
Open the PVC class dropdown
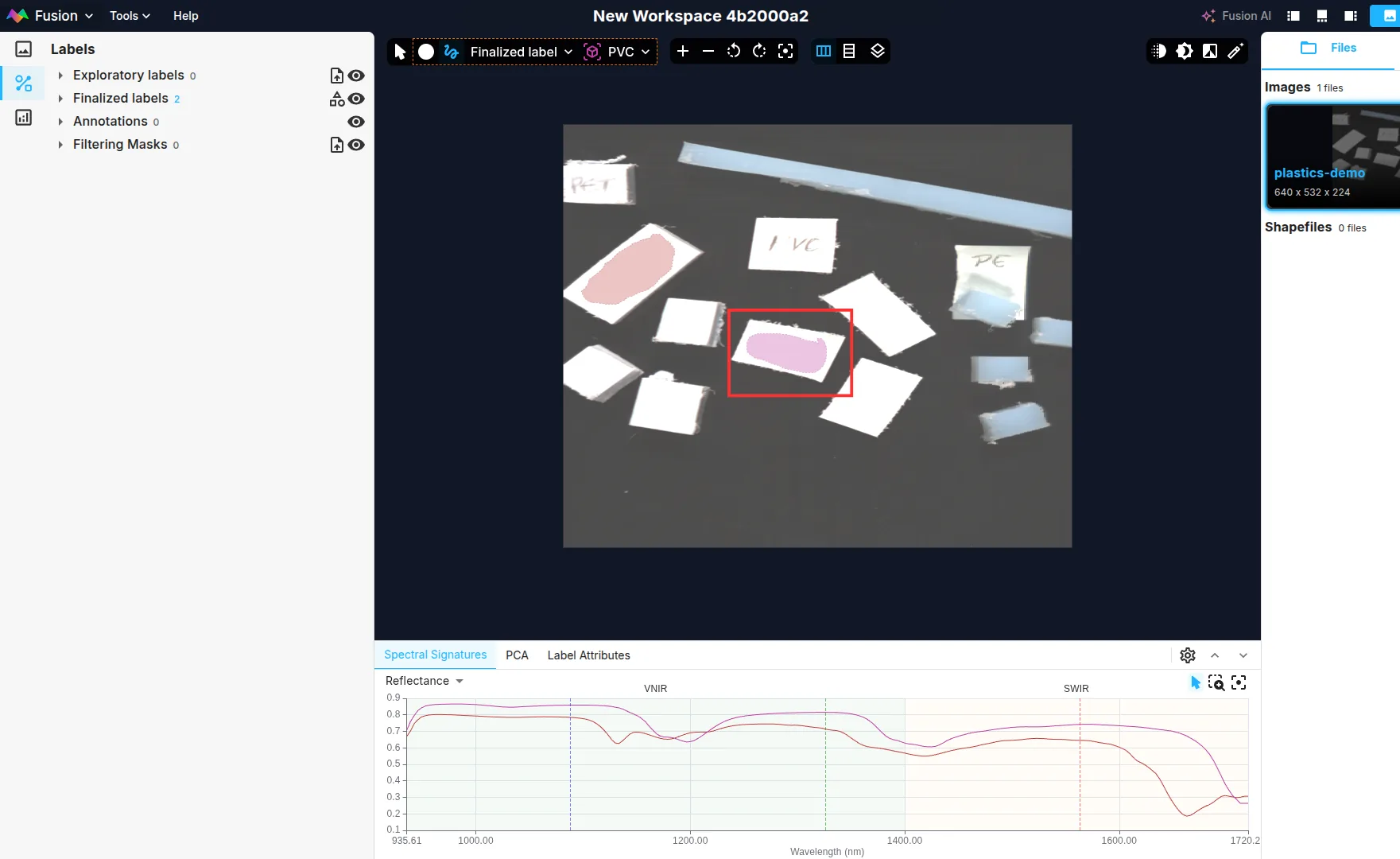[x=620, y=52]
